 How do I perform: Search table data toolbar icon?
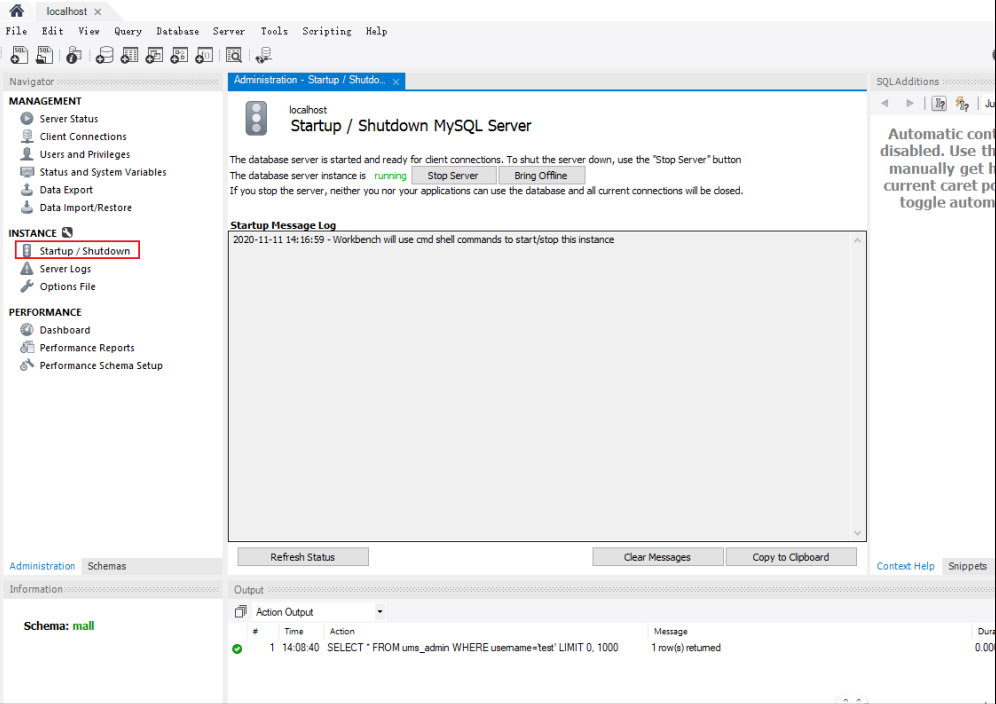click(x=234, y=55)
